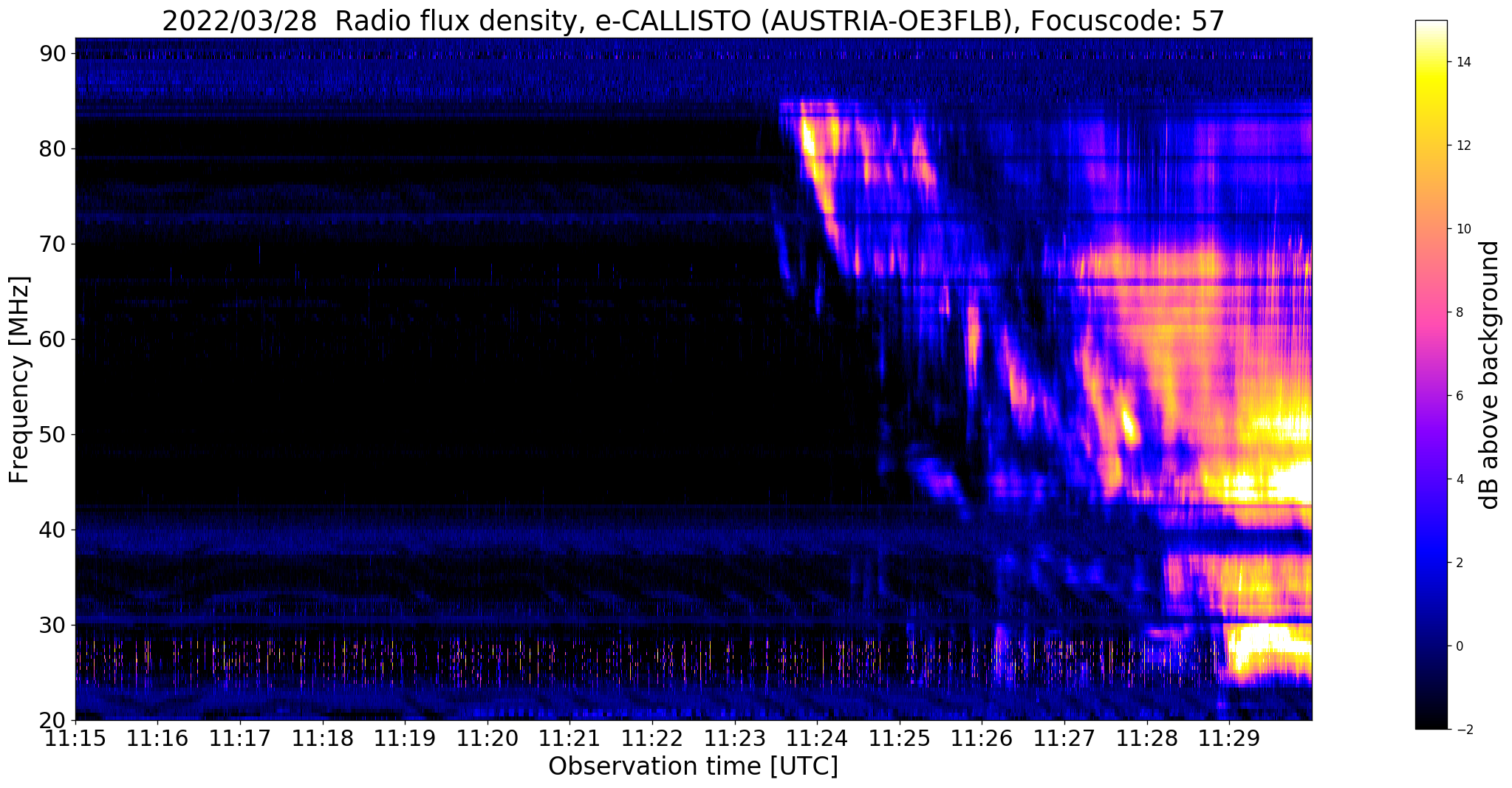
Task: Click the 'dB above background' colorbar label
Action: click(1491, 374)
